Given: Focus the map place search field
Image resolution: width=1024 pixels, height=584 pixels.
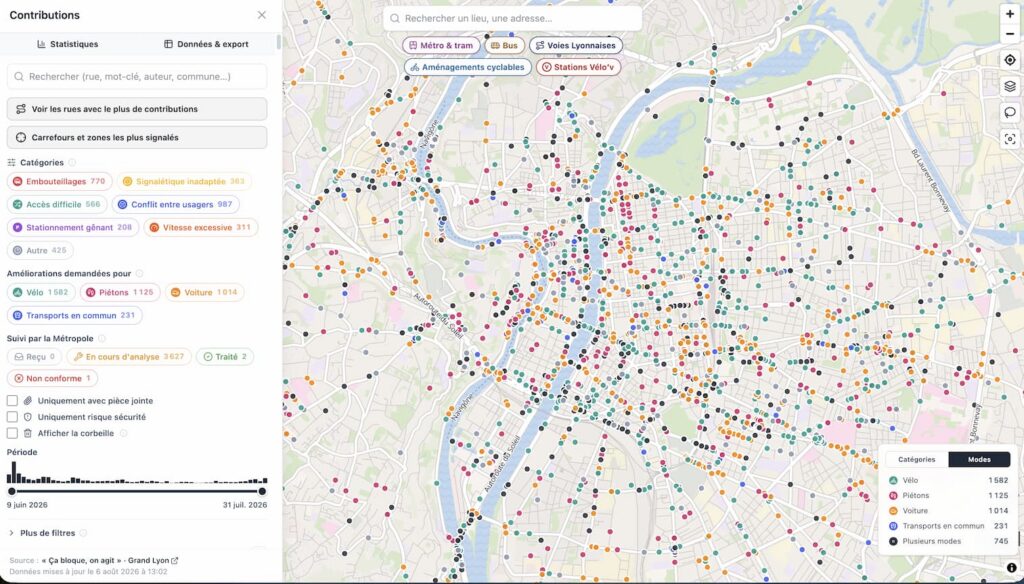Looking at the screenshot, I should pyautogui.click(x=513, y=18).
